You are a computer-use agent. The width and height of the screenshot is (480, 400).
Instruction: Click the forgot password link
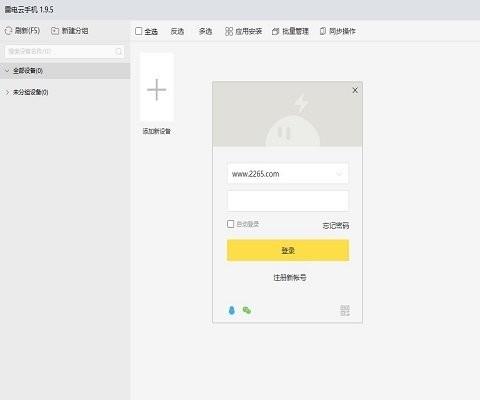point(336,226)
